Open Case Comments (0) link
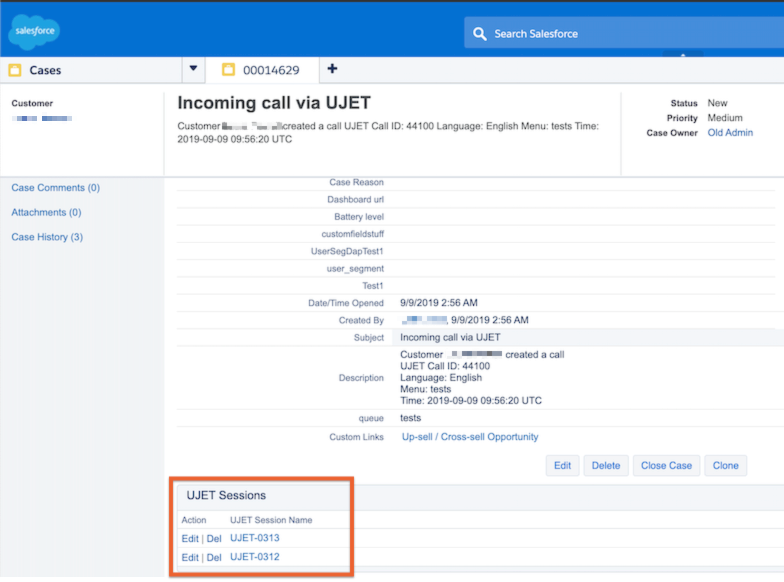 pos(55,188)
